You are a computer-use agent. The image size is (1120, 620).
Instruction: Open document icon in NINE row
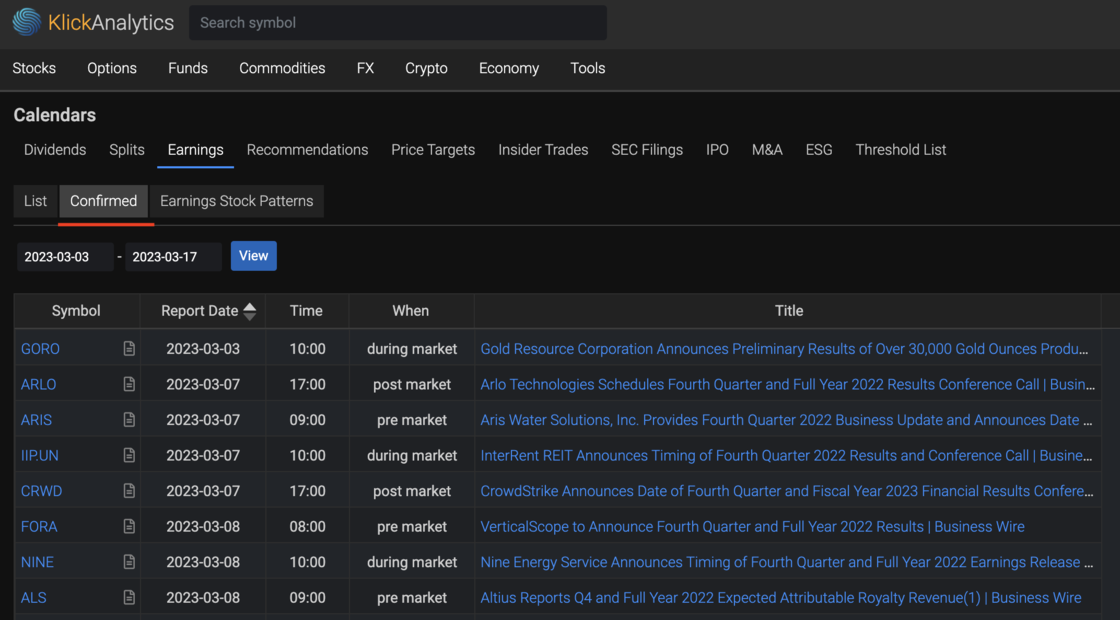(129, 562)
